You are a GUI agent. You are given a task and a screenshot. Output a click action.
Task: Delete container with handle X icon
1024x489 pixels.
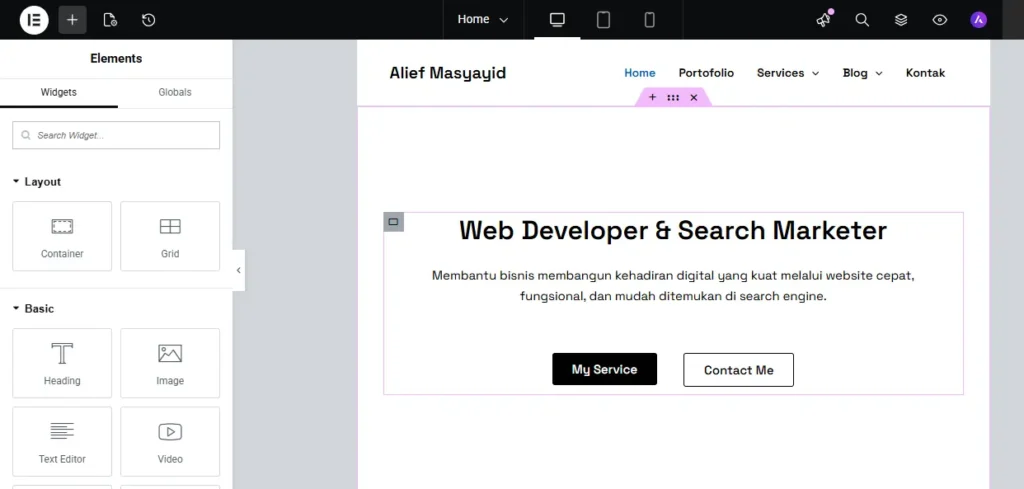point(694,97)
